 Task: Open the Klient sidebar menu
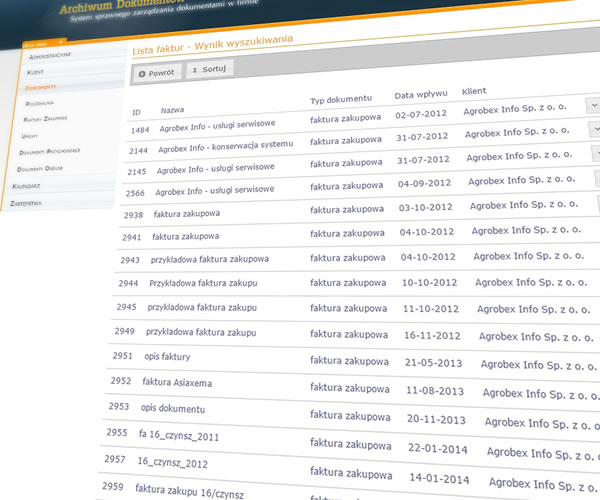(x=35, y=72)
